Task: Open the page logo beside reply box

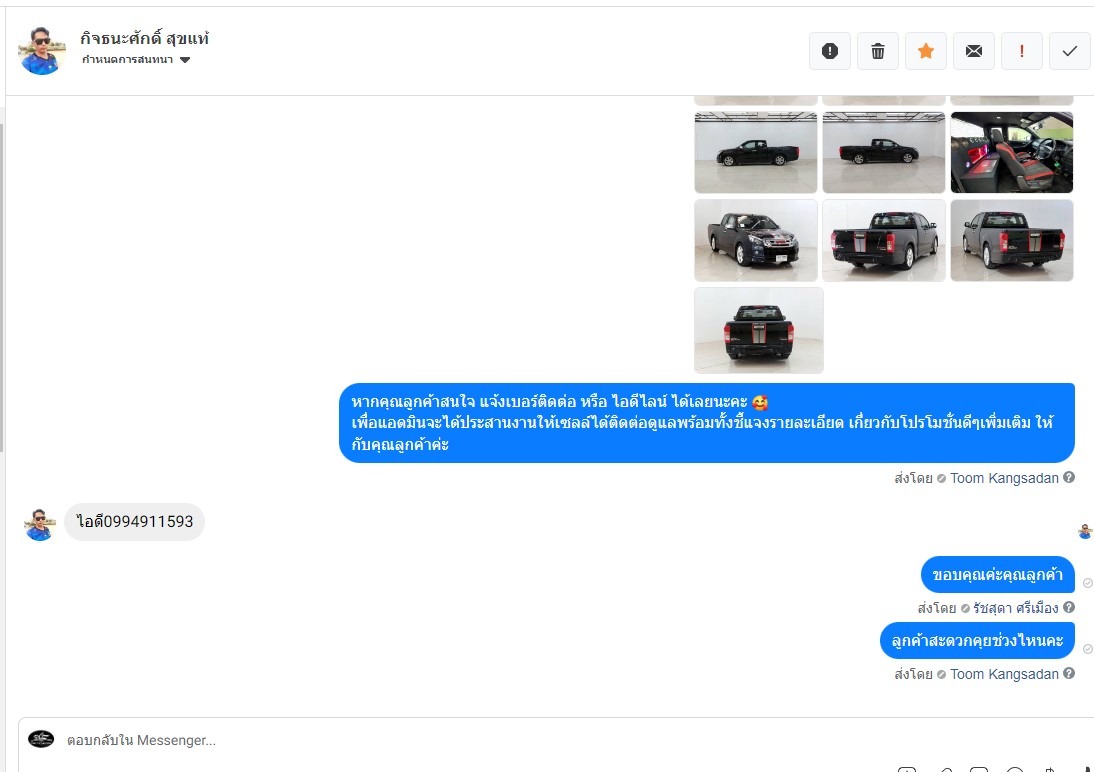Action: [41, 739]
